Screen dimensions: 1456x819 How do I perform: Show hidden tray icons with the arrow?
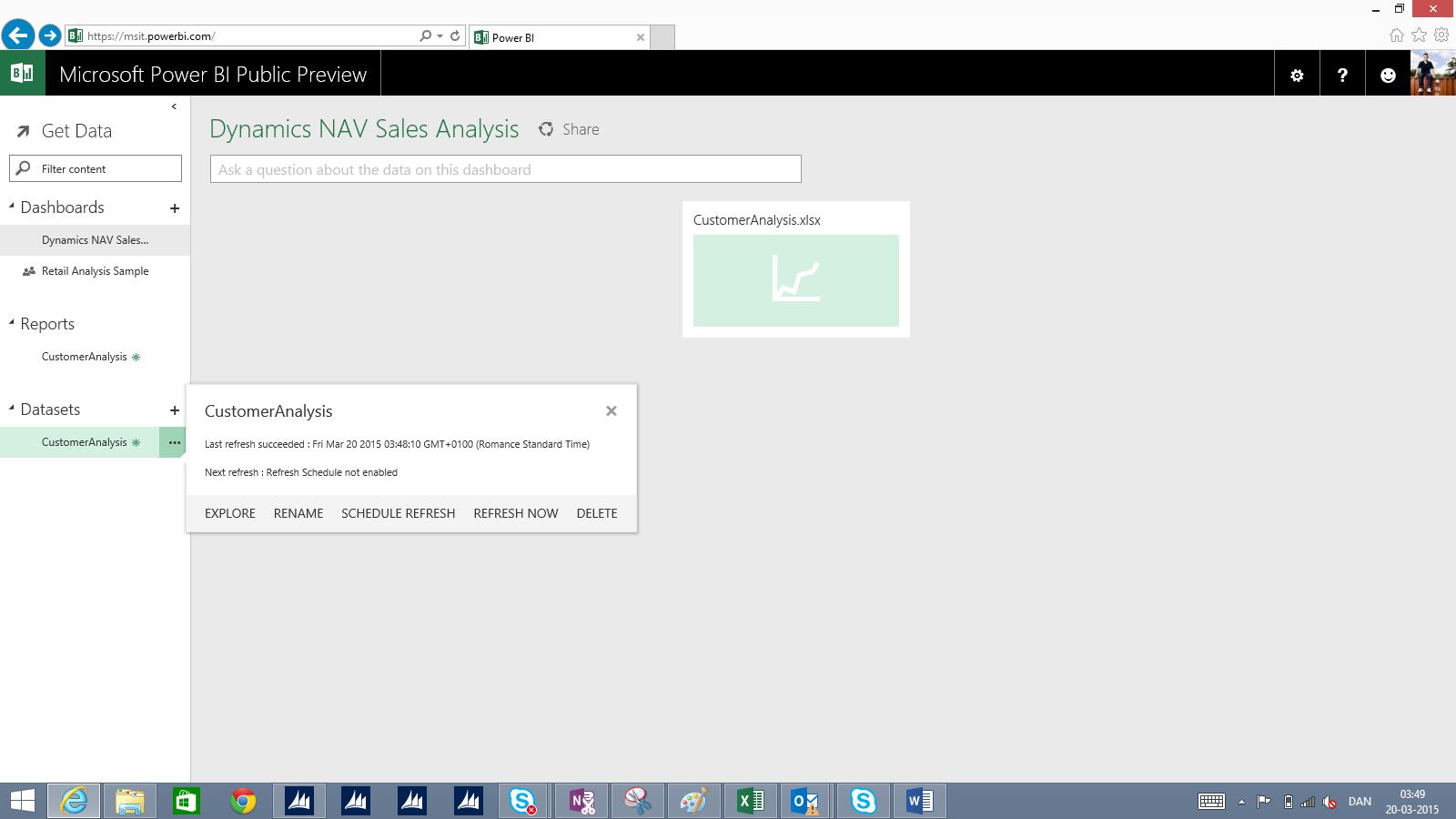click(1239, 802)
